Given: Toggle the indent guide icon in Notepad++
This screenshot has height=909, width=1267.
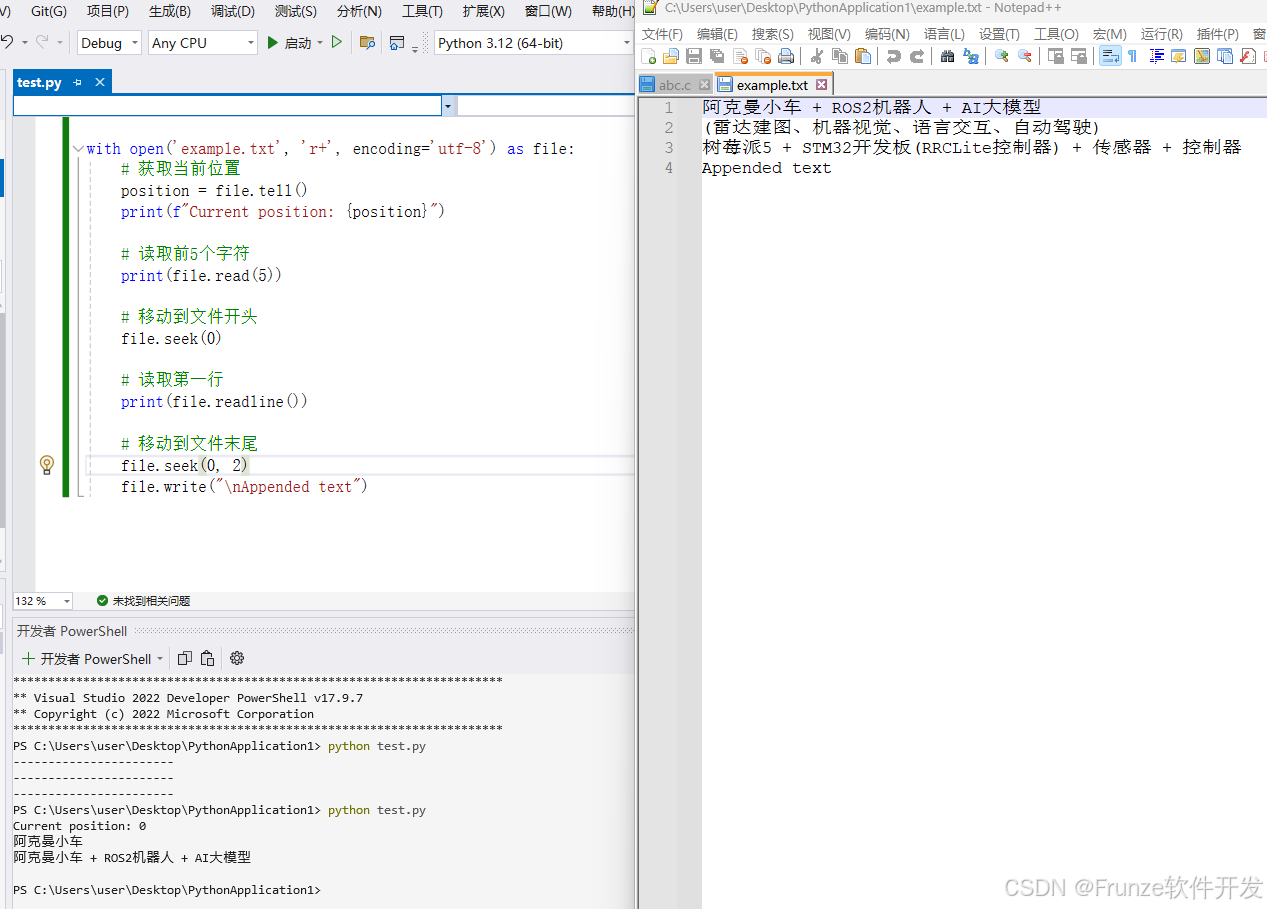Looking at the screenshot, I should 1157,56.
